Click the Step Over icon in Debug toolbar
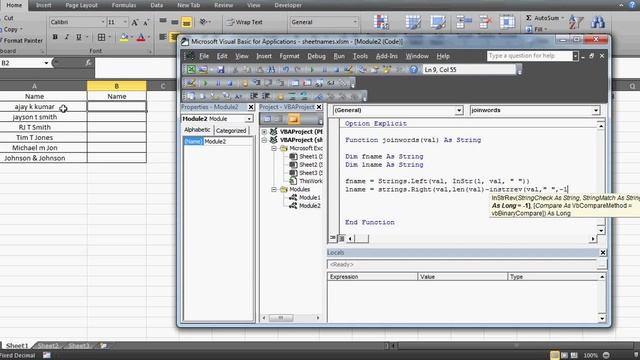Image resolution: width=640 pixels, height=360 pixels. [269, 83]
